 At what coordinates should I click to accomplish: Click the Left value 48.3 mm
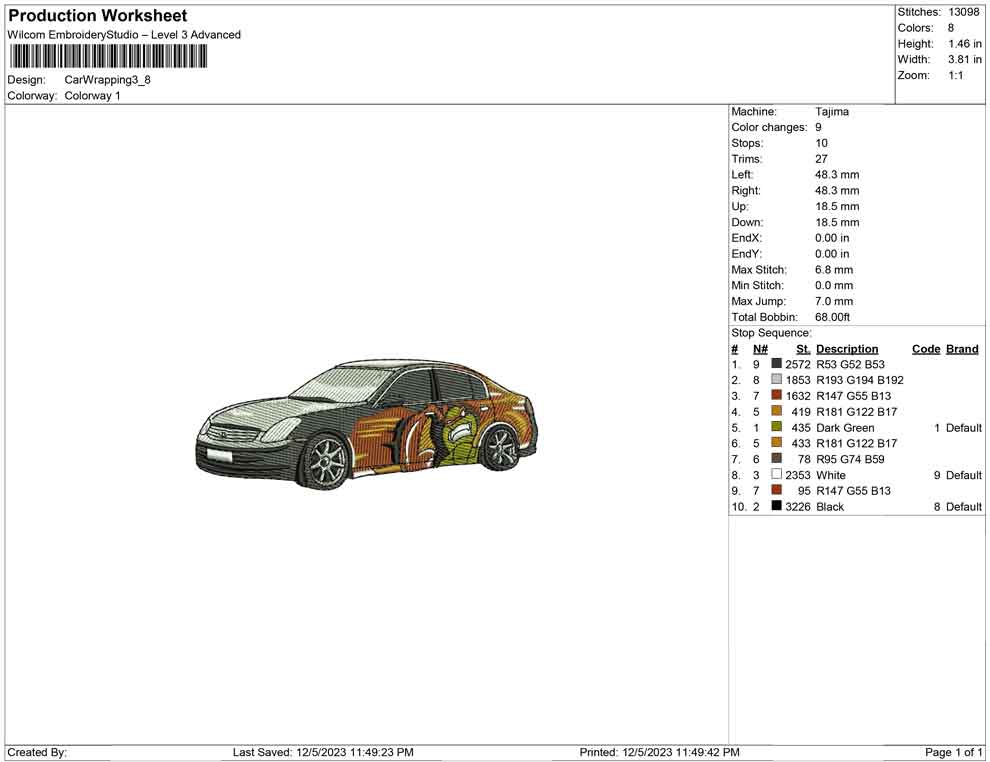[x=837, y=175]
